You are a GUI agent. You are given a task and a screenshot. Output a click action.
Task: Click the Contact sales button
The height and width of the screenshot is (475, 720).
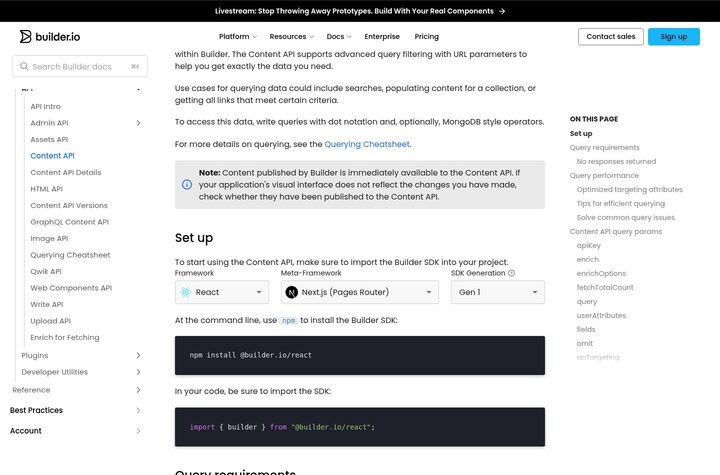(x=611, y=37)
